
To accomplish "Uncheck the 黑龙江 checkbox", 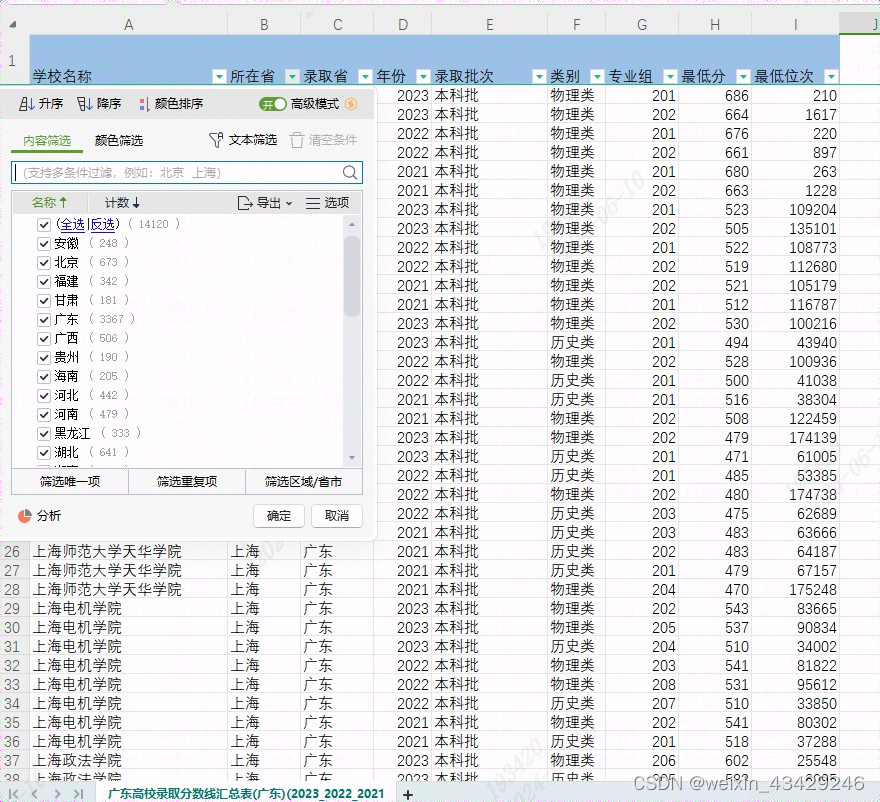I will 44,434.
